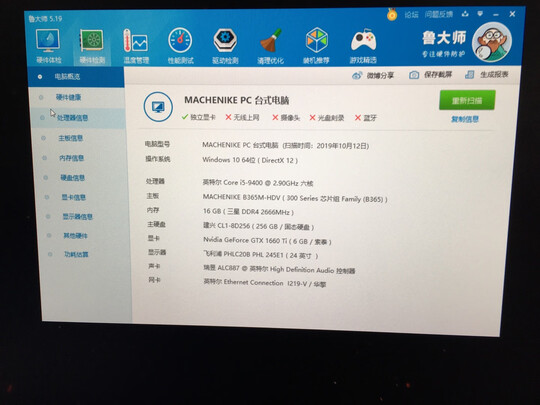Click the Nvidia GeForce GTX 1660 Ti value
The height and width of the screenshot is (405, 540).
(x=267, y=241)
